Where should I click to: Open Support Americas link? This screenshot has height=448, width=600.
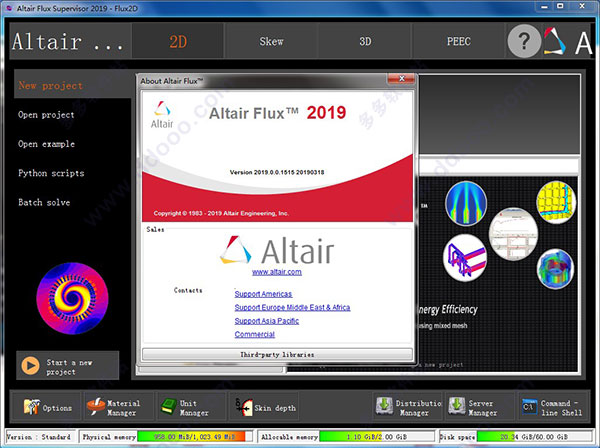coord(263,294)
